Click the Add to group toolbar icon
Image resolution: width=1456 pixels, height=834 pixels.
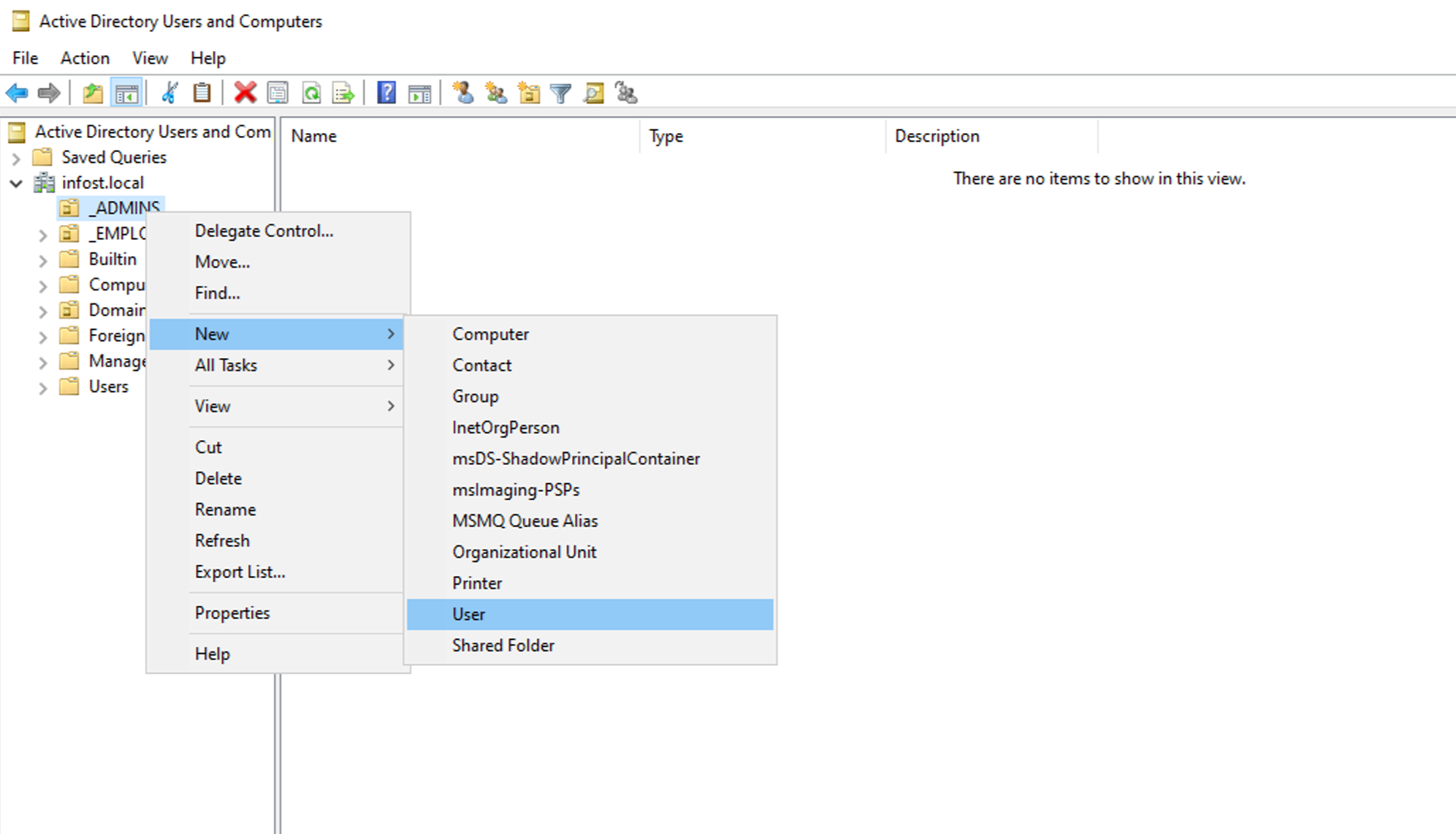pyautogui.click(x=627, y=93)
